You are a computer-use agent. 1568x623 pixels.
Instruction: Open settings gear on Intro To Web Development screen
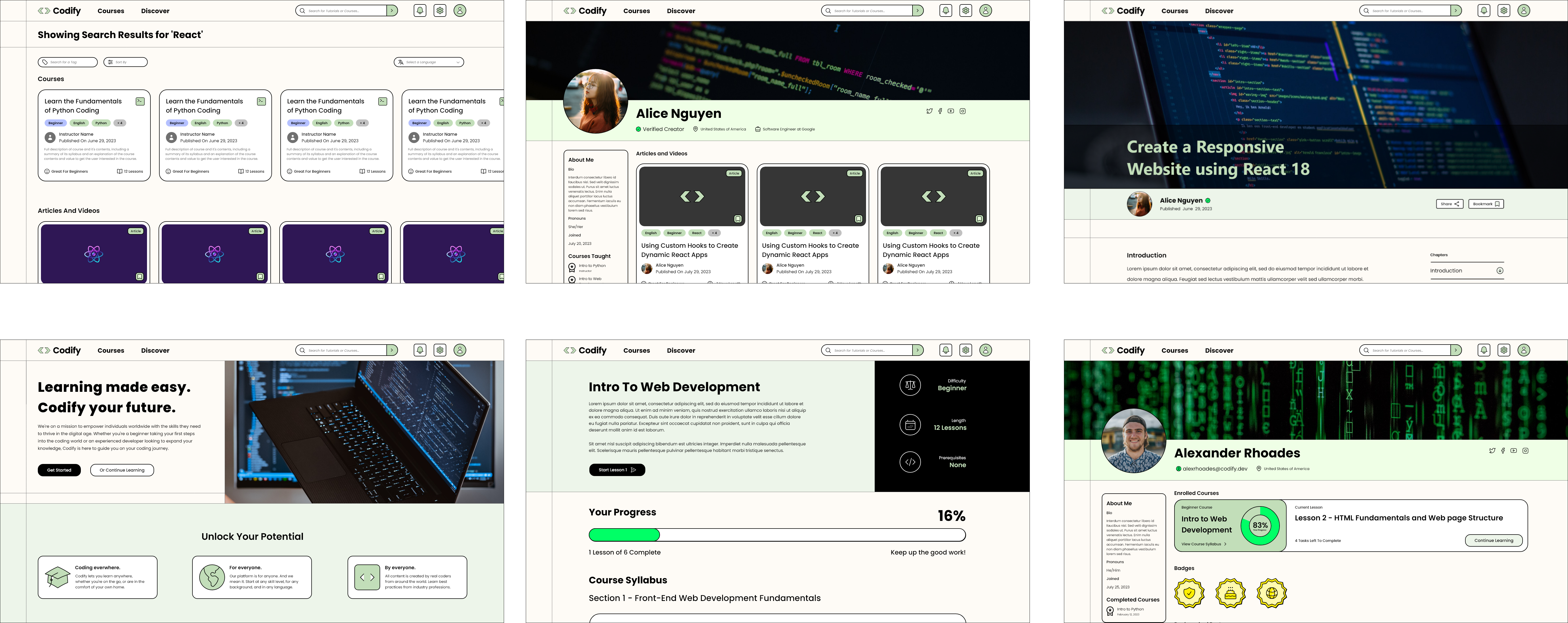[965, 350]
